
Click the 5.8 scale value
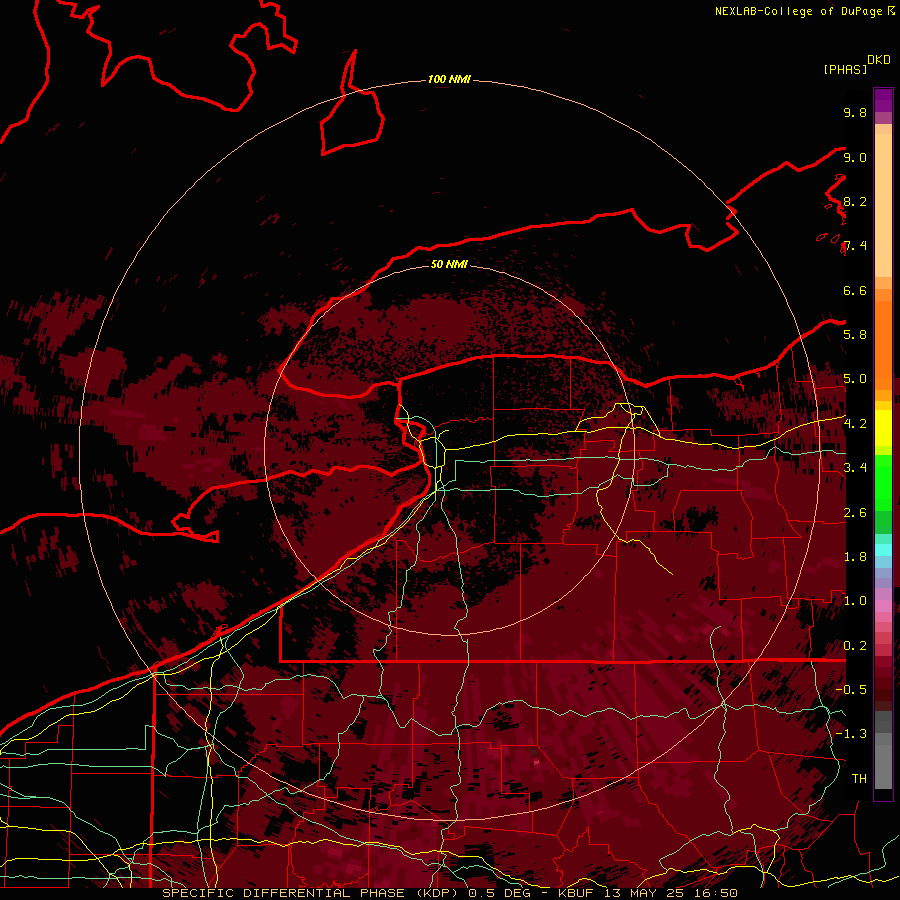coord(855,334)
